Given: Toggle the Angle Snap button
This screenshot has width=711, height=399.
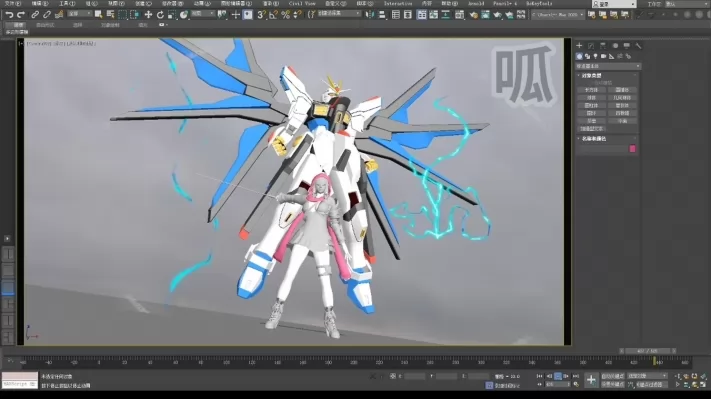Looking at the screenshot, I should pos(273,15).
